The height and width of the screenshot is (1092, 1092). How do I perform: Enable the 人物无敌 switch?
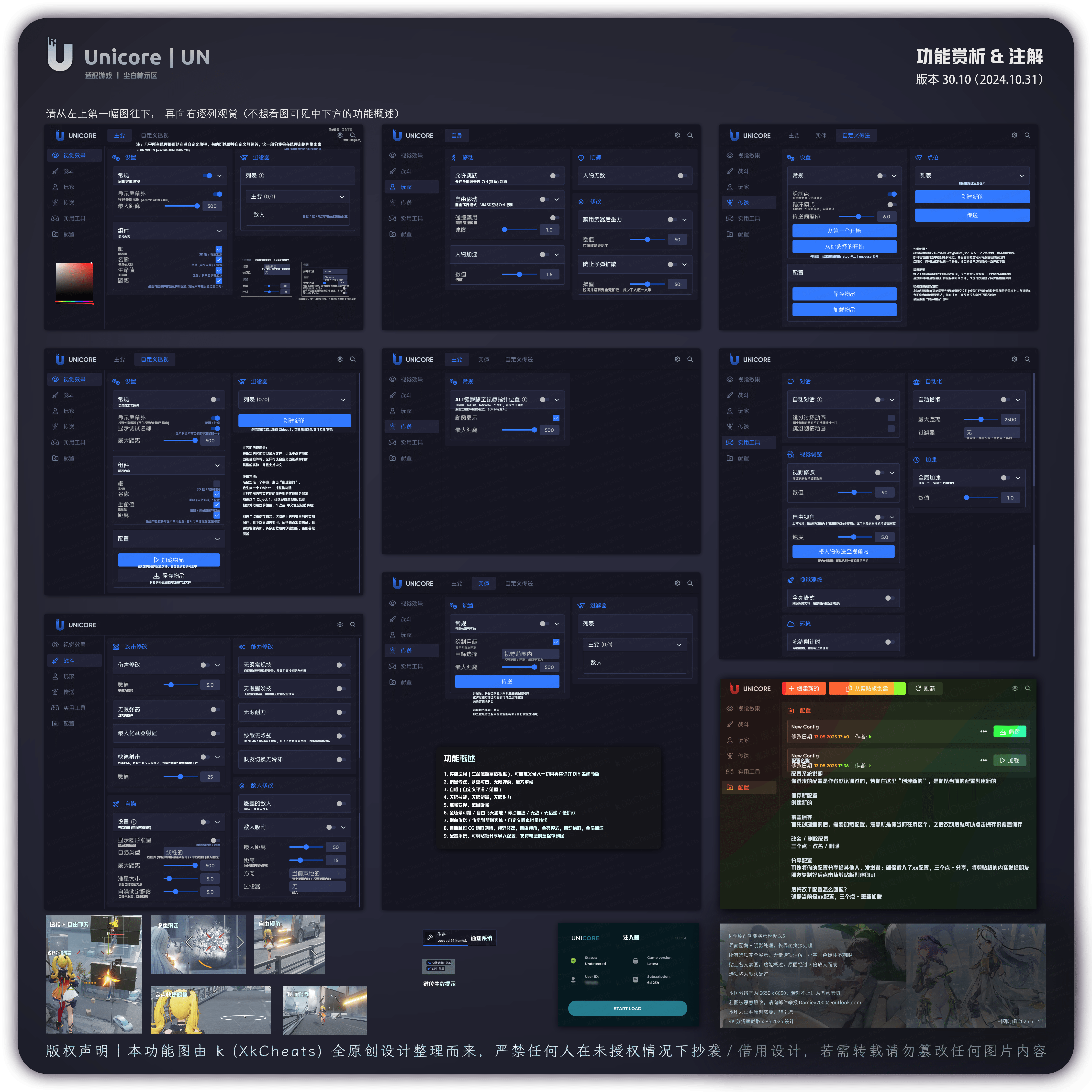(x=682, y=176)
